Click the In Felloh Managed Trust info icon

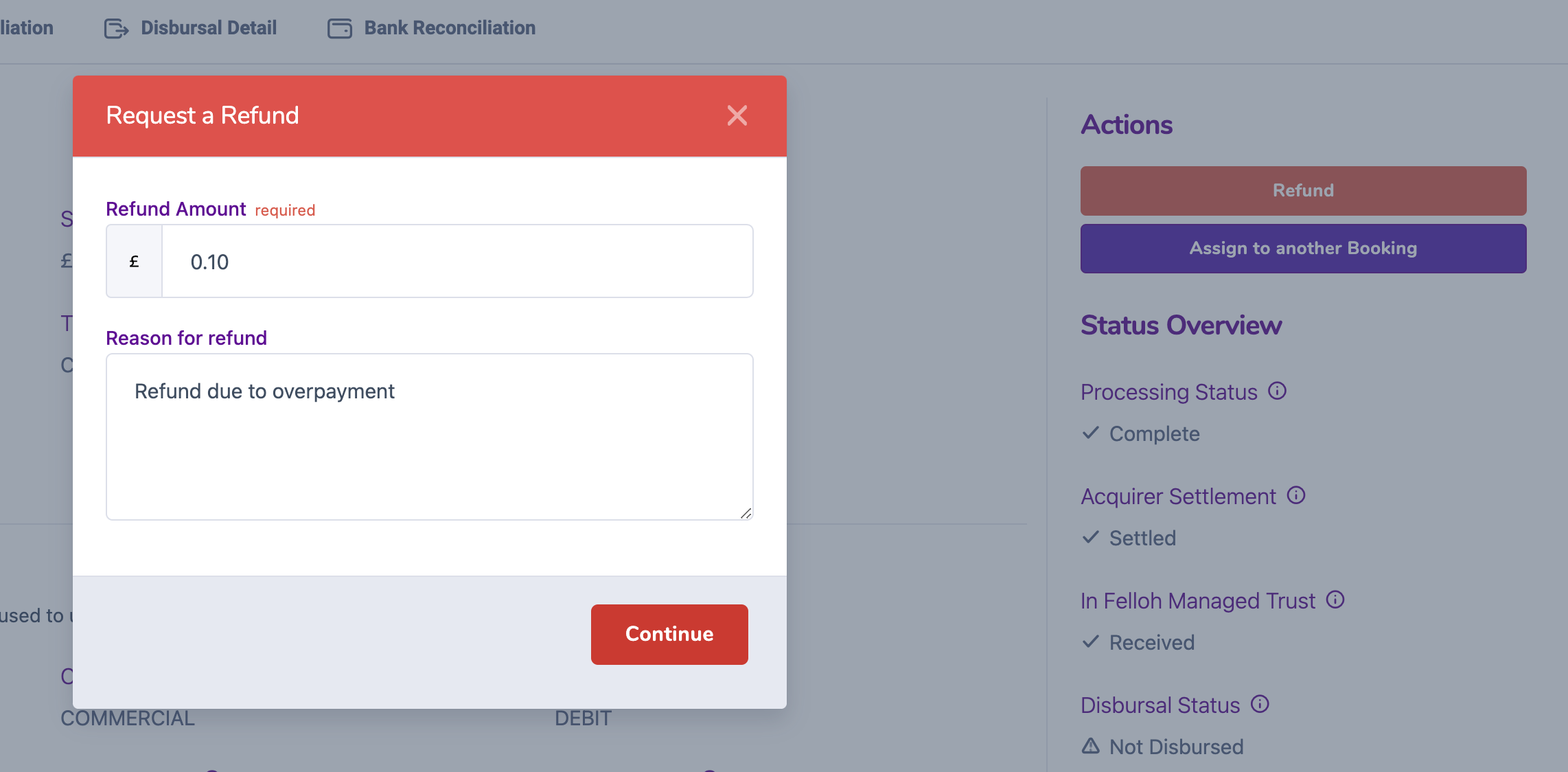[1335, 600]
